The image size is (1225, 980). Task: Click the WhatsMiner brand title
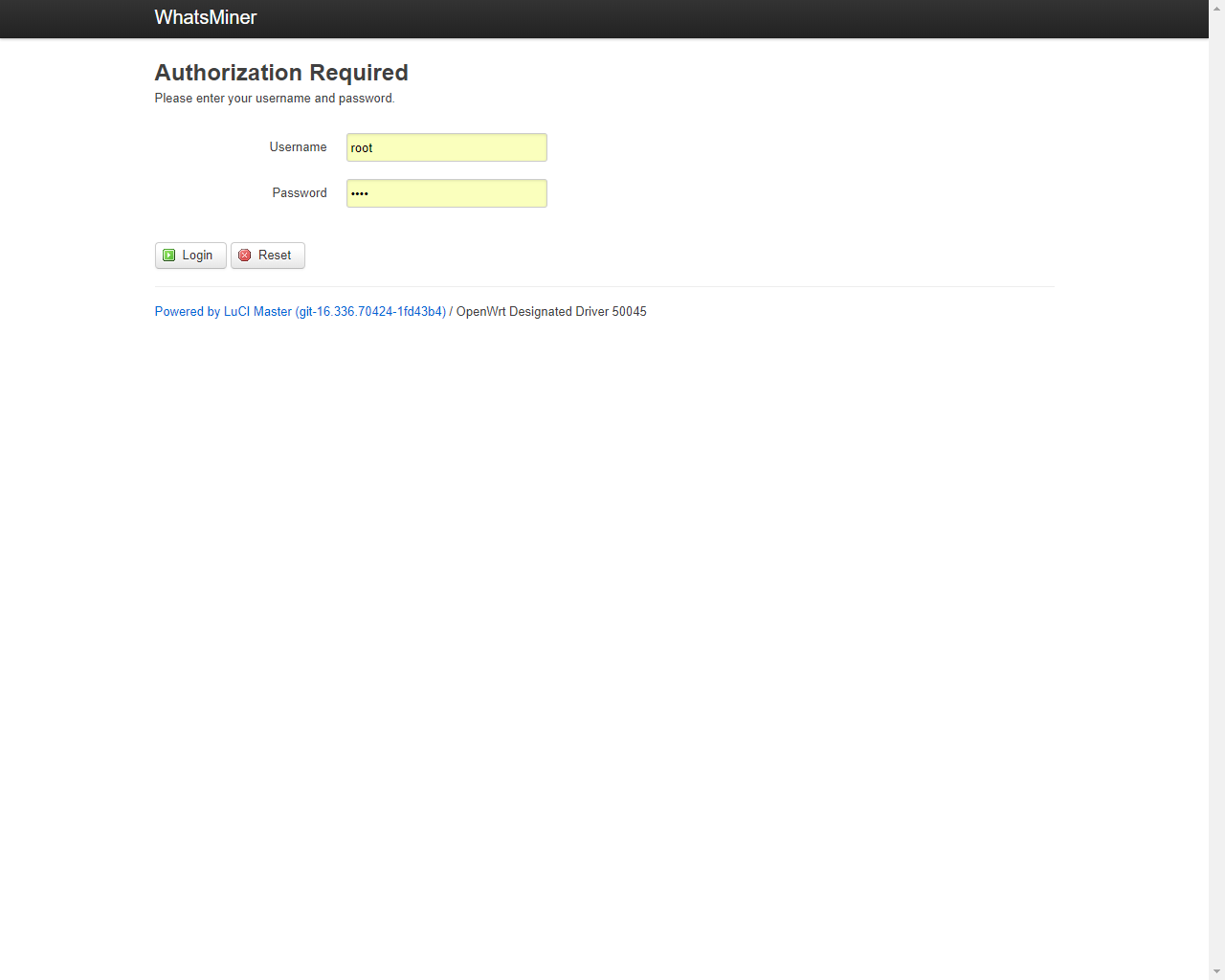pyautogui.click(x=206, y=17)
